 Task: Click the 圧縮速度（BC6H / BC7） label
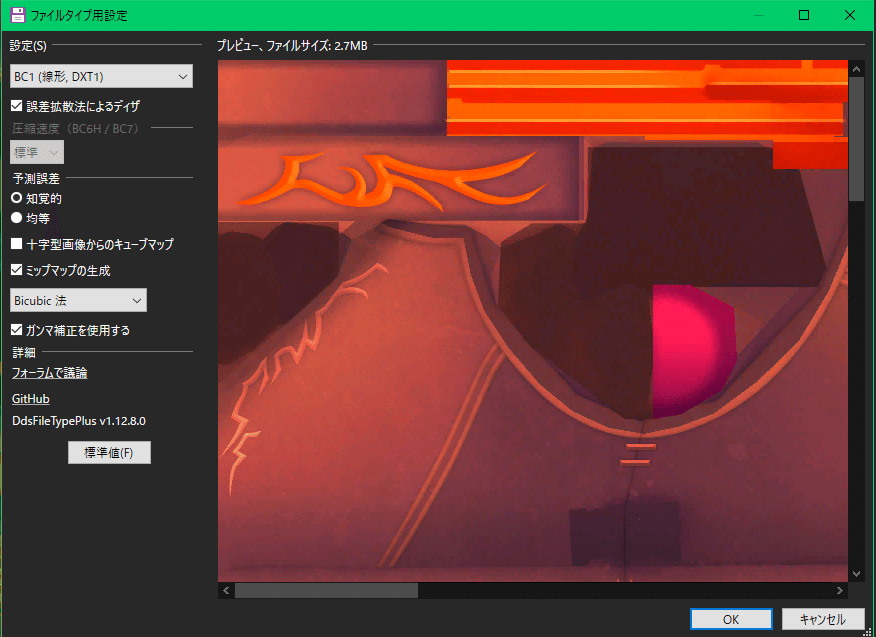click(x=75, y=129)
